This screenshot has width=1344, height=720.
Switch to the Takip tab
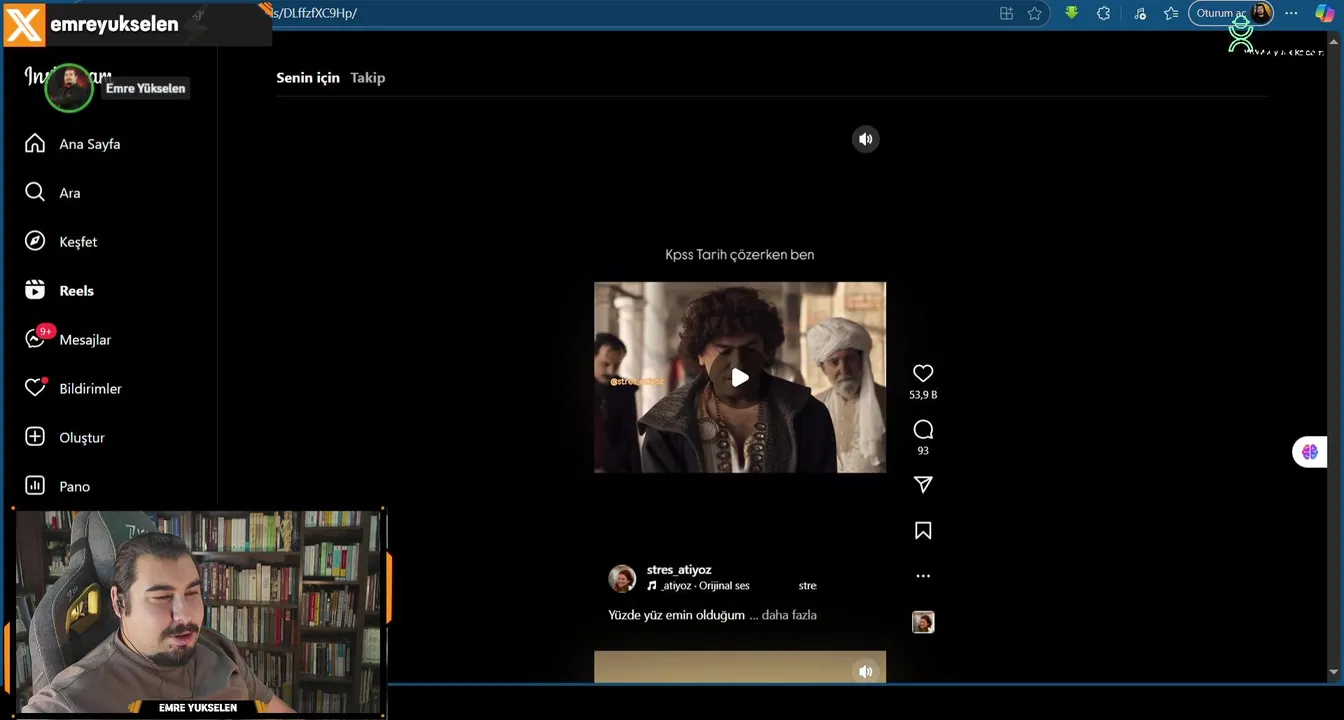pos(368,77)
